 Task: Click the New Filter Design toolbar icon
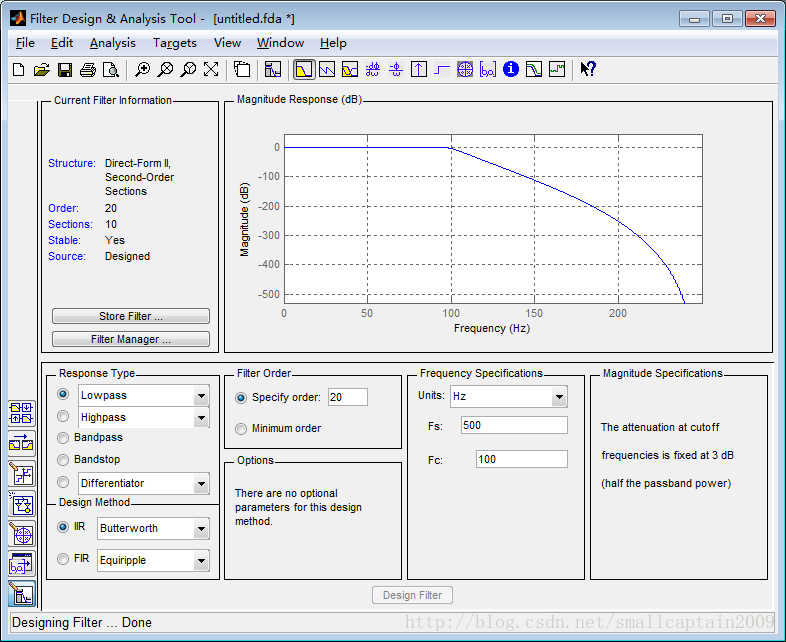pos(19,69)
